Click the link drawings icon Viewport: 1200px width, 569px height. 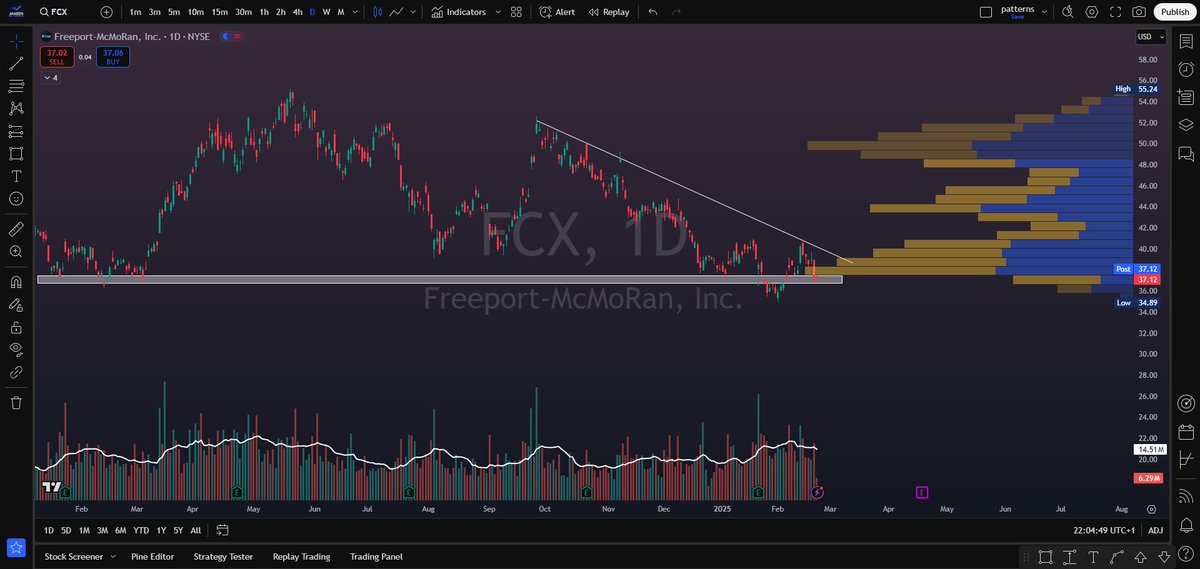click(x=16, y=372)
